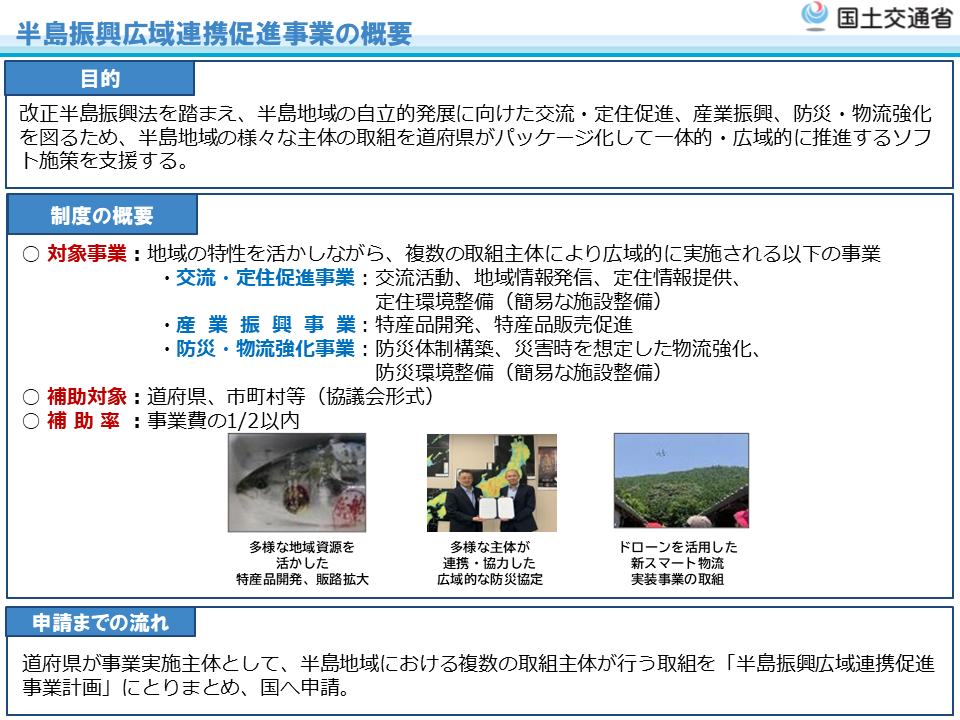Viewport: 960px width, 720px height.
Task: Click the 目的 section header label
Action: pos(100,79)
